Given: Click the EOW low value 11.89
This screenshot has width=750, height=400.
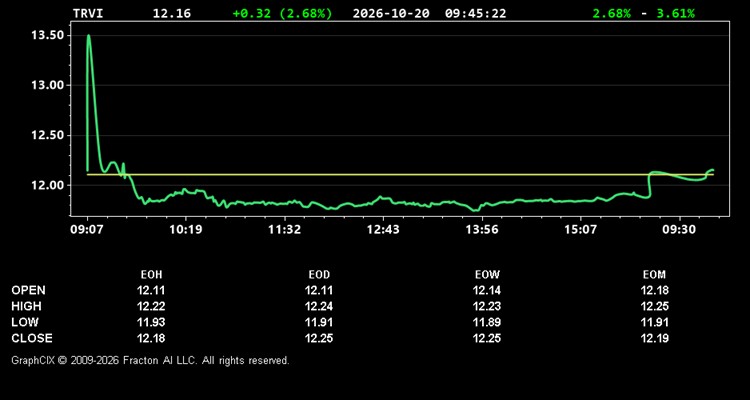Looking at the screenshot, I should (487, 322).
